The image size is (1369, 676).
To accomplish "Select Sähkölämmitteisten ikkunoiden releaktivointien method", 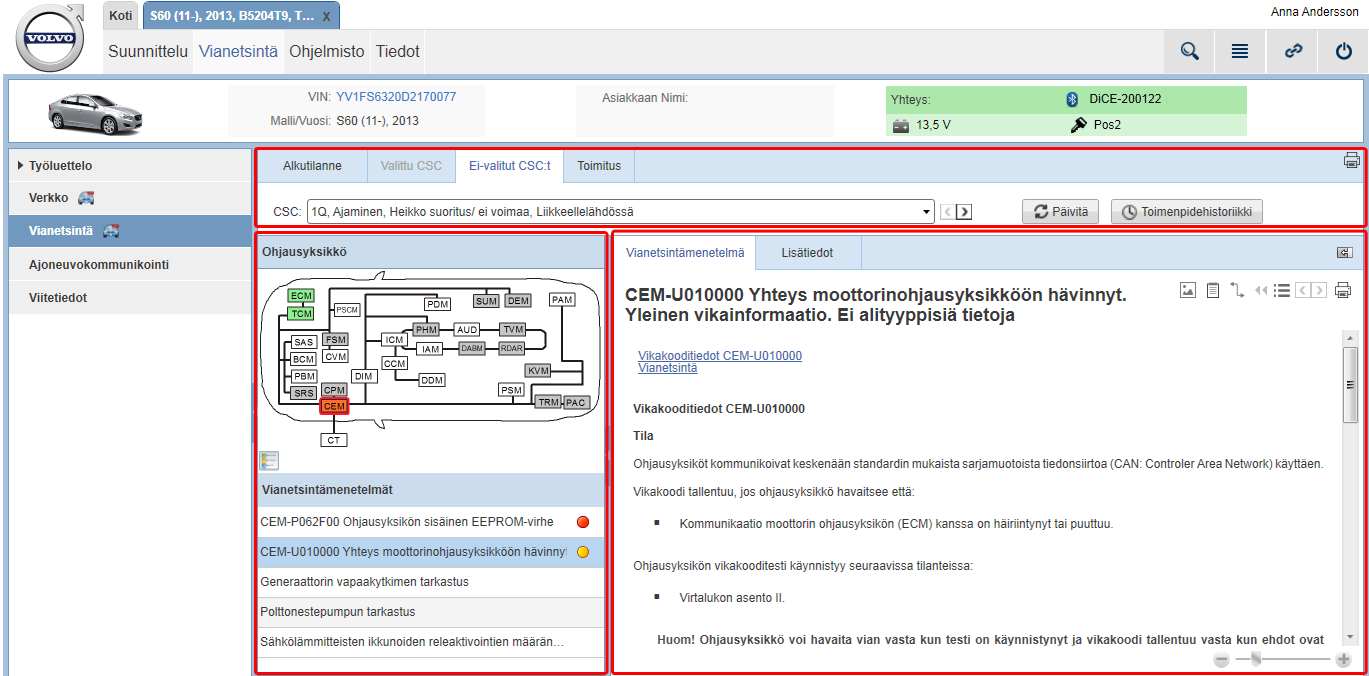I will click(x=431, y=642).
